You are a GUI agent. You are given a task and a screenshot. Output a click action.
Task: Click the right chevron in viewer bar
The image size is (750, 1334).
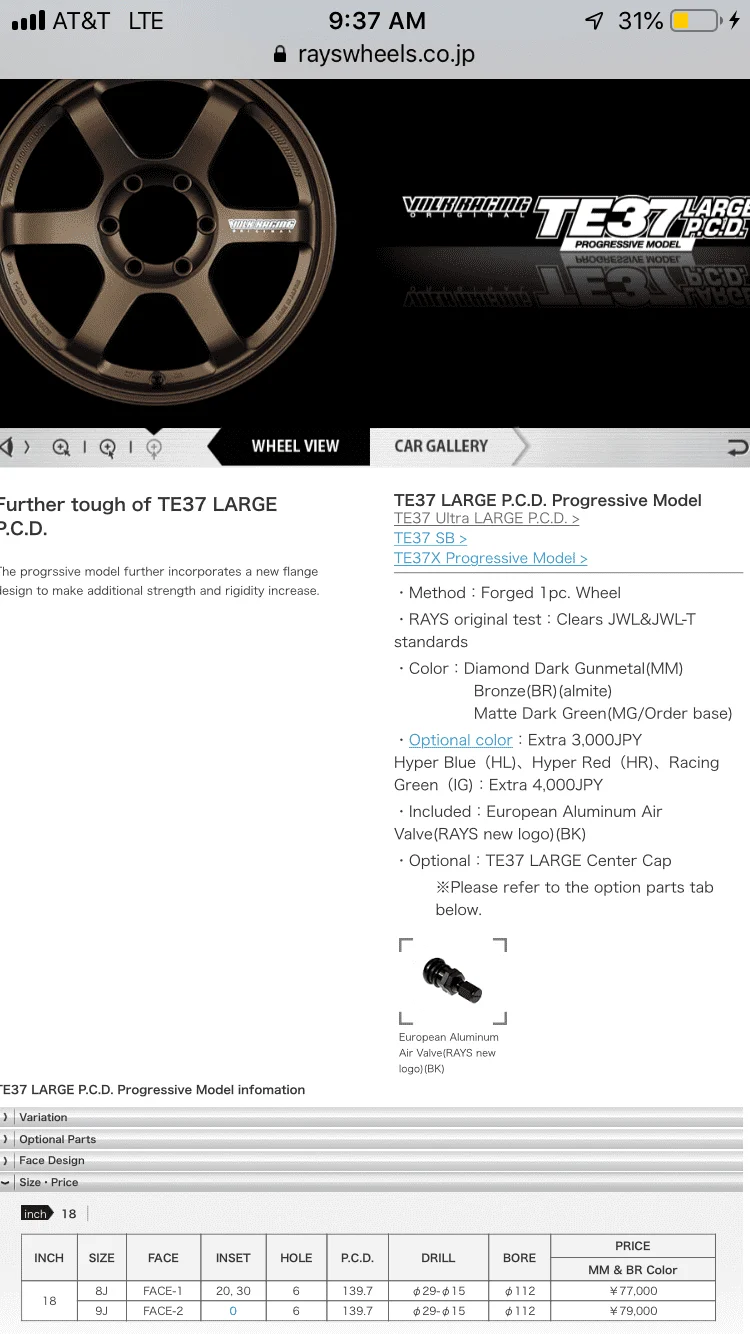pyautogui.click(x=27, y=447)
